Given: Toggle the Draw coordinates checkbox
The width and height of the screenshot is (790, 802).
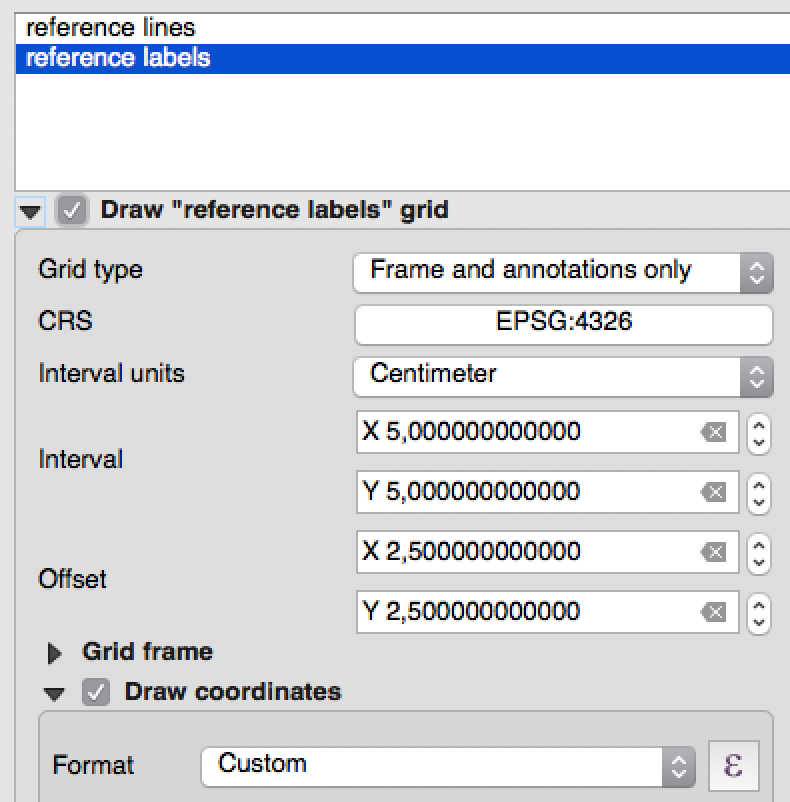Looking at the screenshot, I should 96,692.
